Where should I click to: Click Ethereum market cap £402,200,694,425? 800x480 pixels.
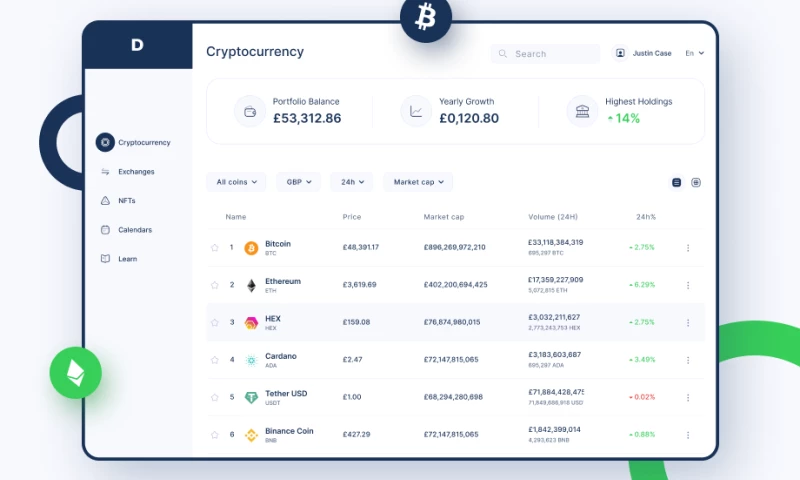pos(456,285)
